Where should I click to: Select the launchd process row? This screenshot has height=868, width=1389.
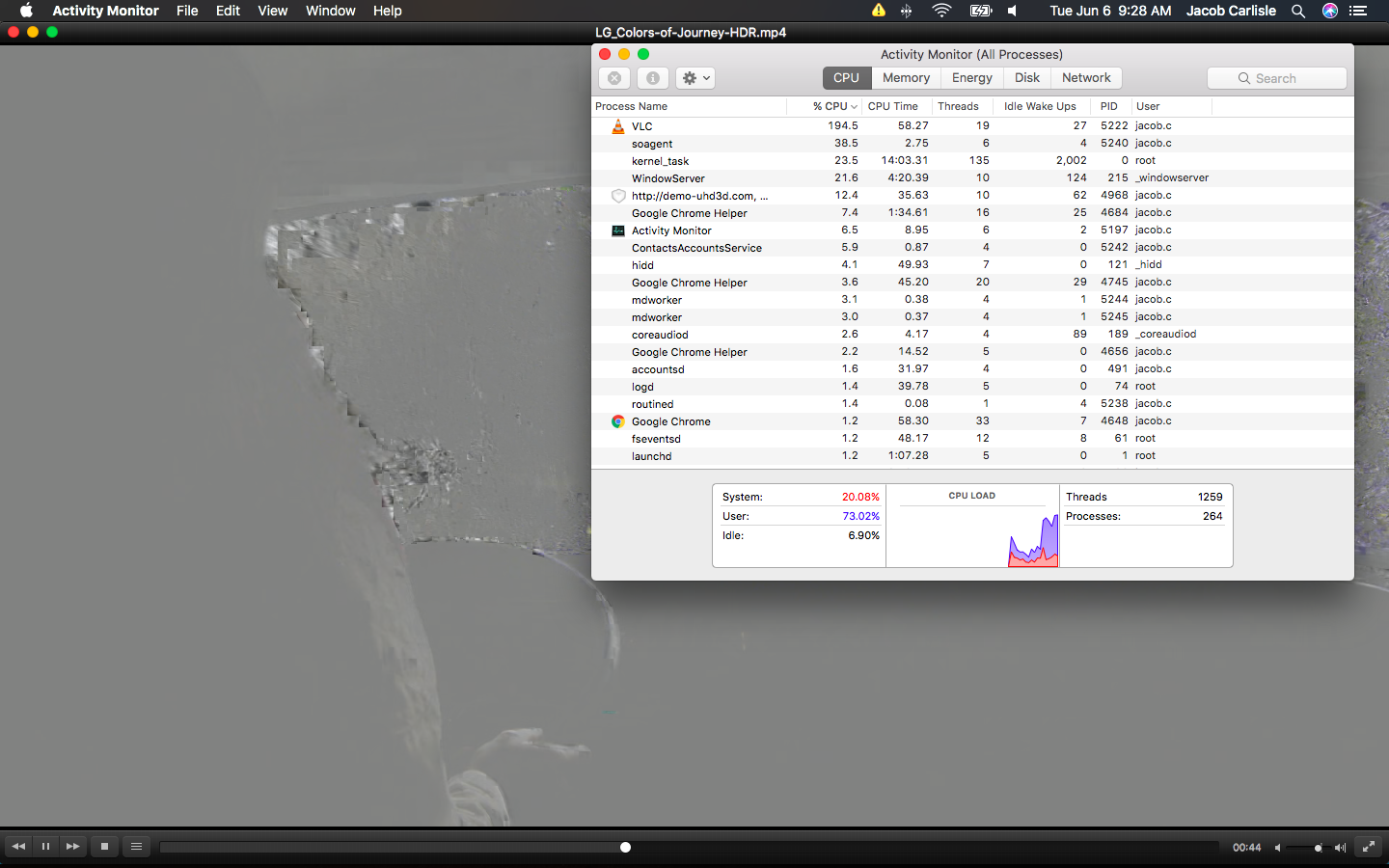(972, 456)
